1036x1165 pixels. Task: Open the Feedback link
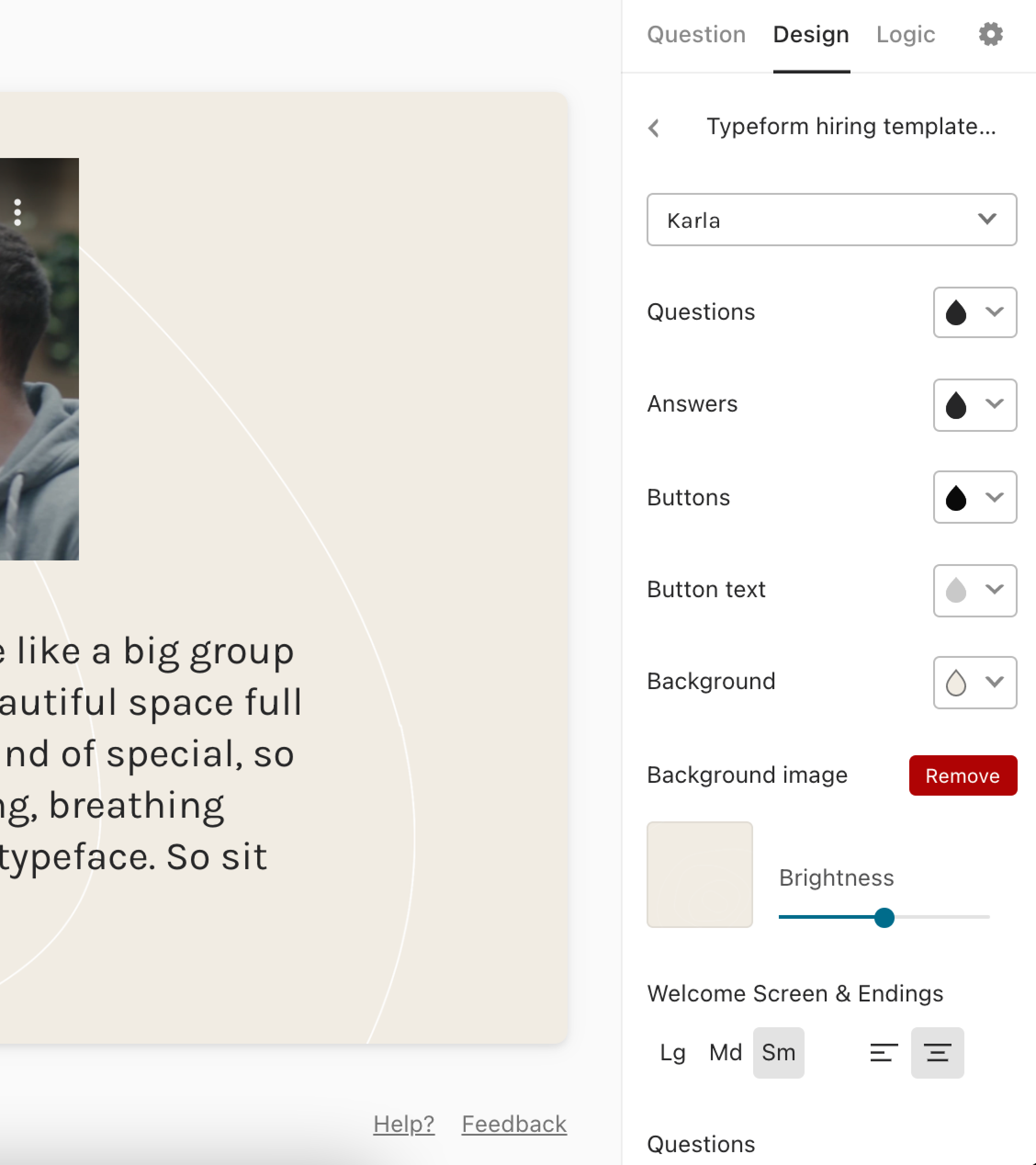(514, 1124)
